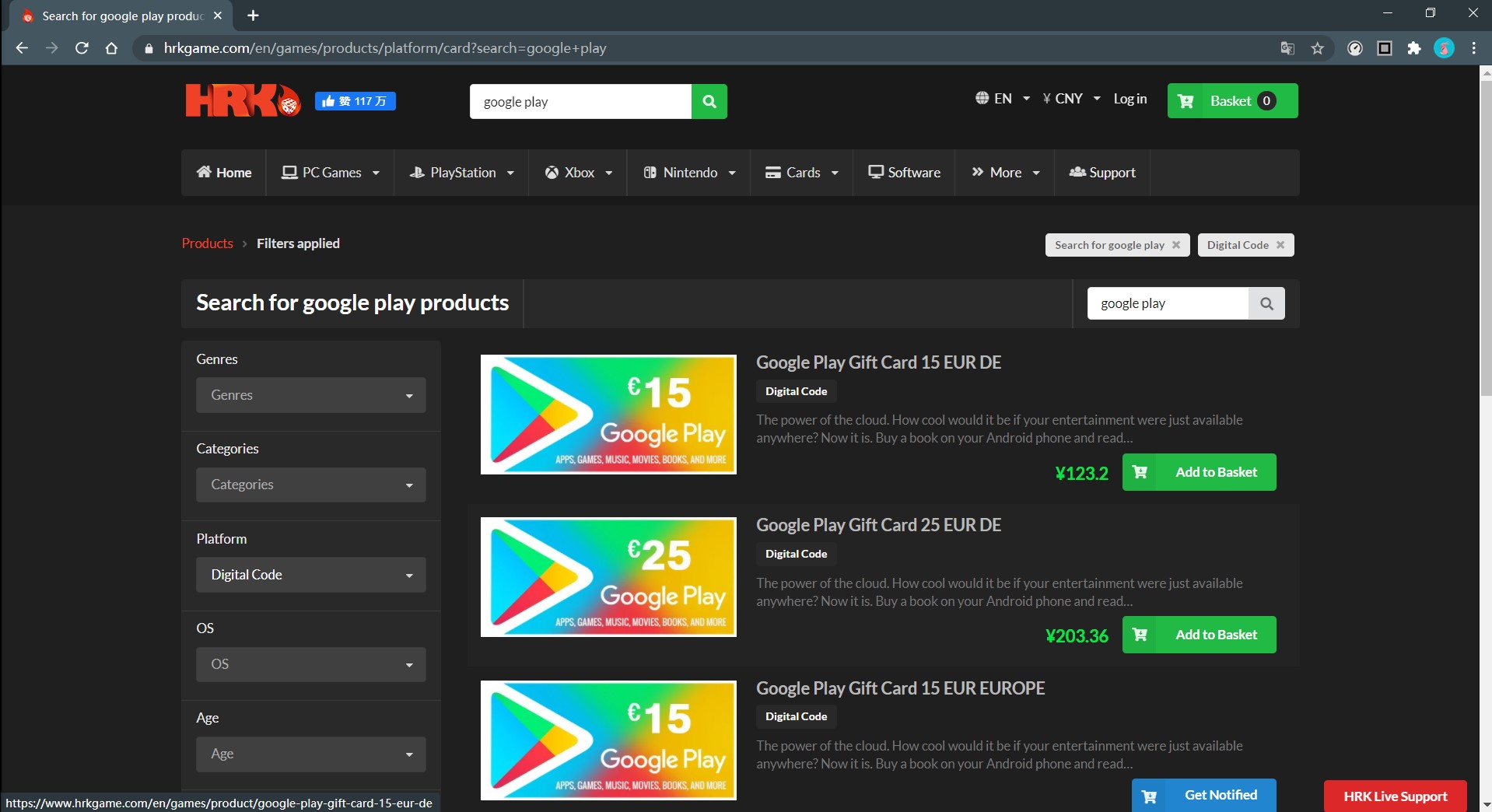Bookmark this page with star icon
Viewport: 1492px width, 812px height.
(1317, 48)
